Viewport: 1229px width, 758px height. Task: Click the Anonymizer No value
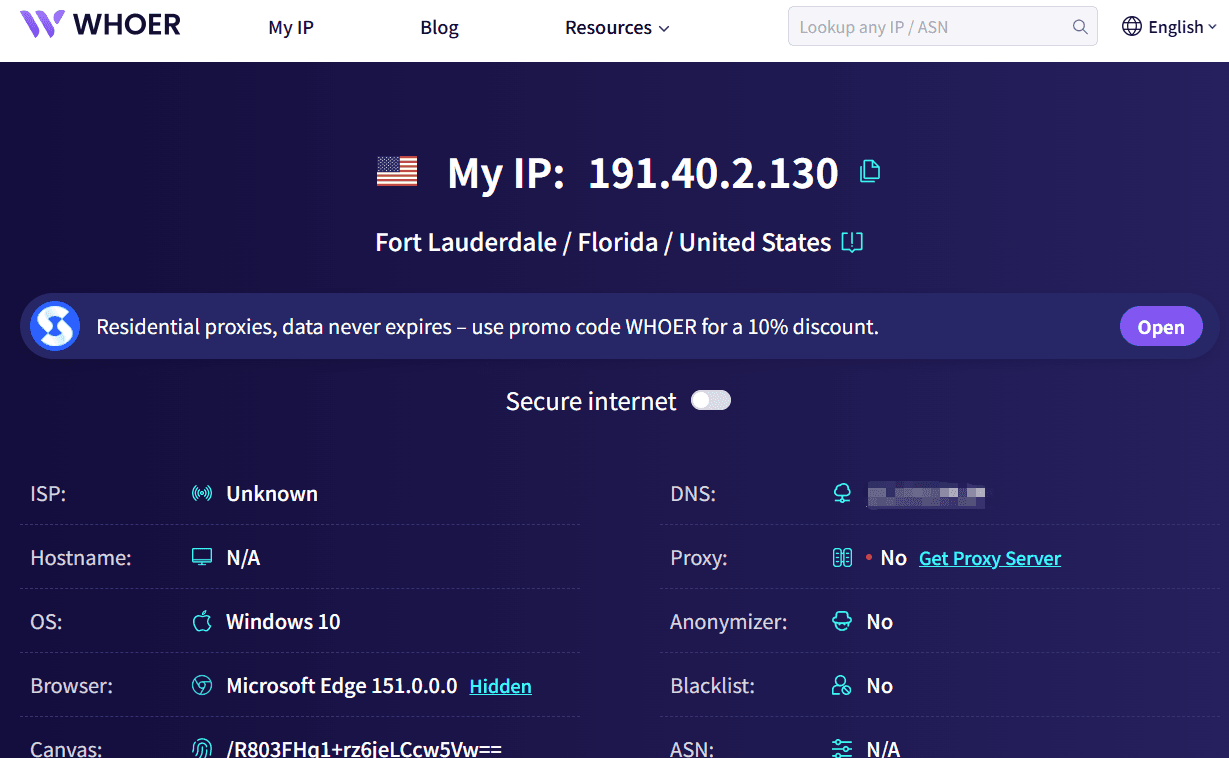pyautogui.click(x=880, y=621)
